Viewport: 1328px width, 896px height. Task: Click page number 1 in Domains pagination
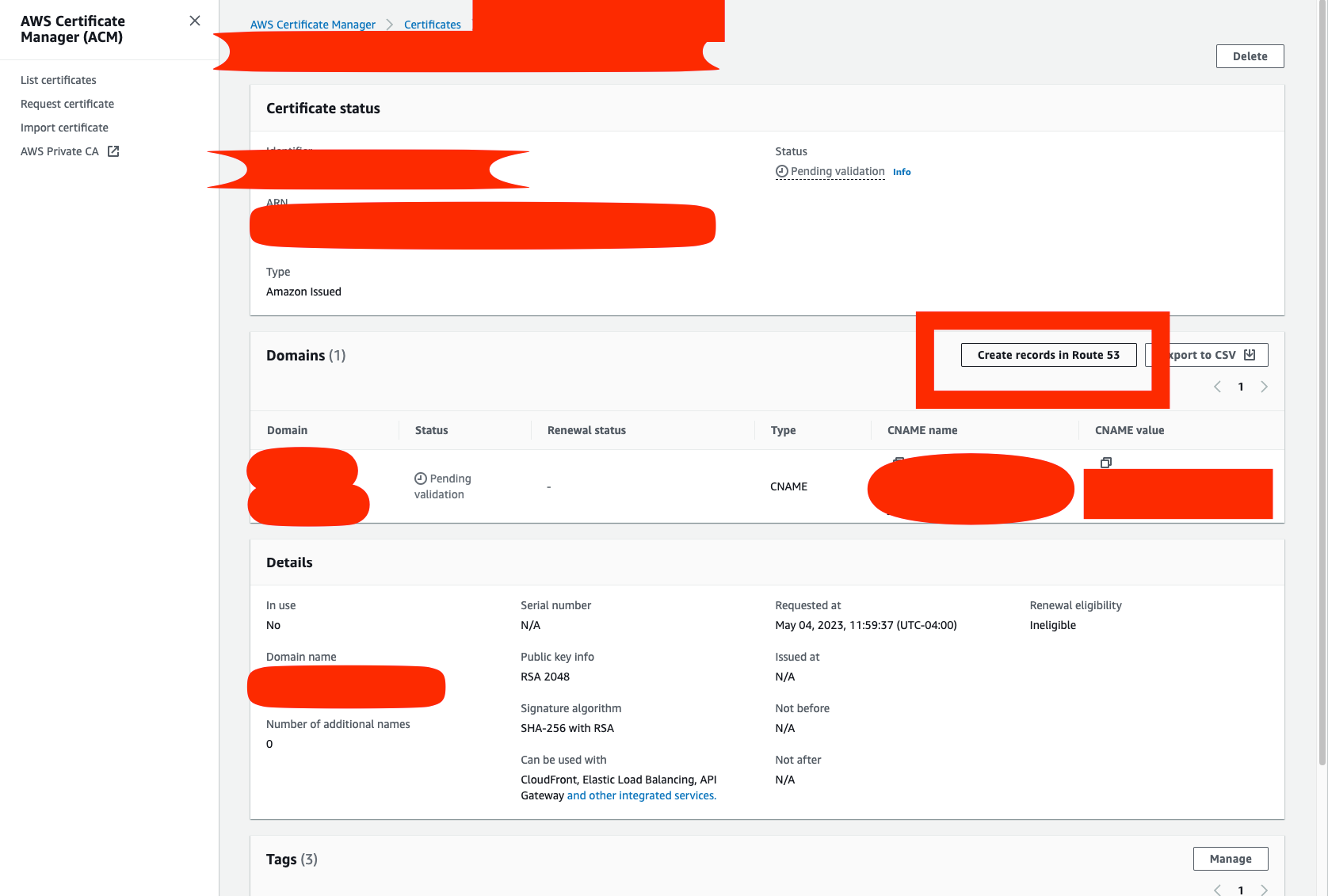click(x=1241, y=387)
